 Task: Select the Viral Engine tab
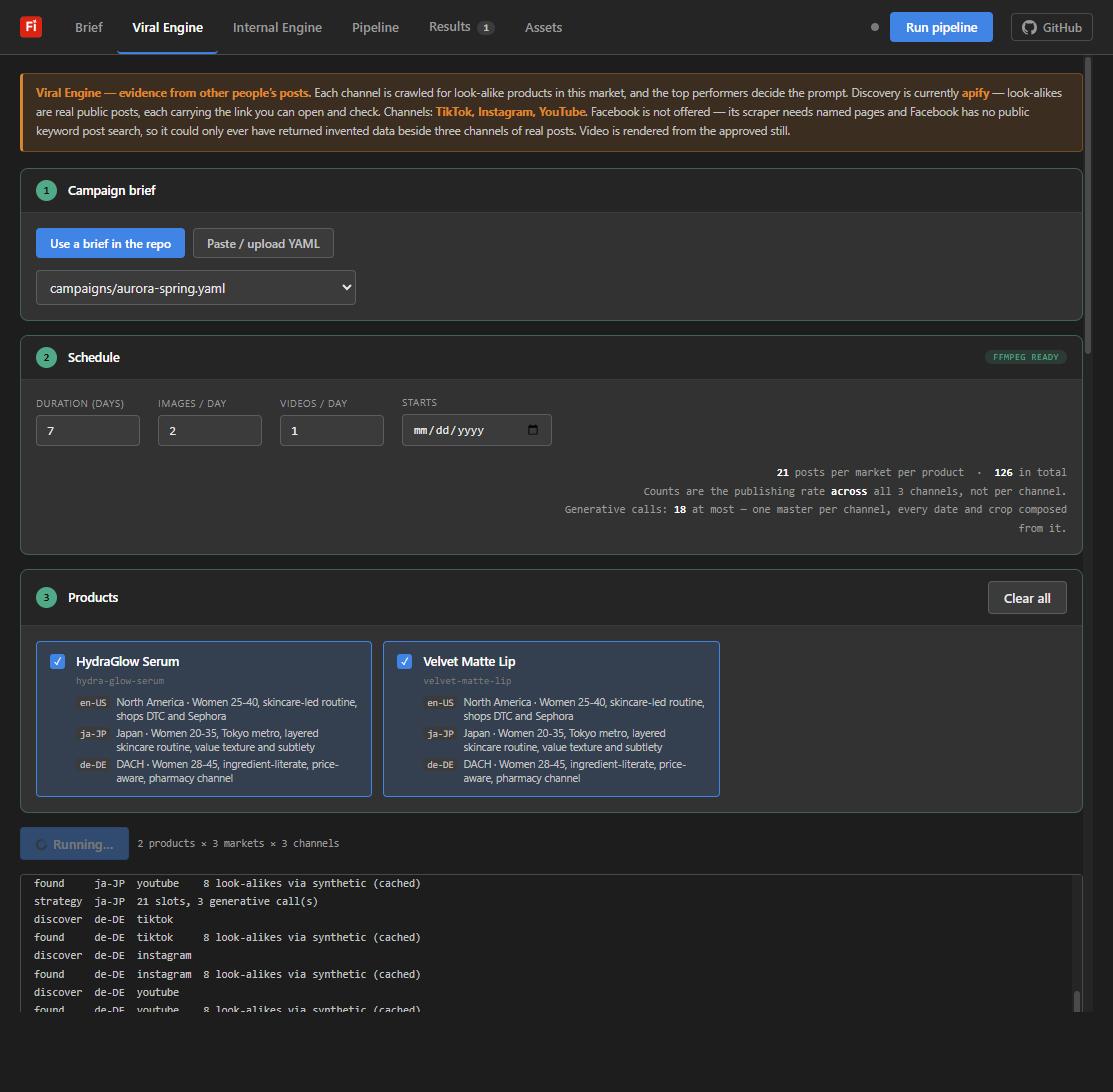(168, 27)
